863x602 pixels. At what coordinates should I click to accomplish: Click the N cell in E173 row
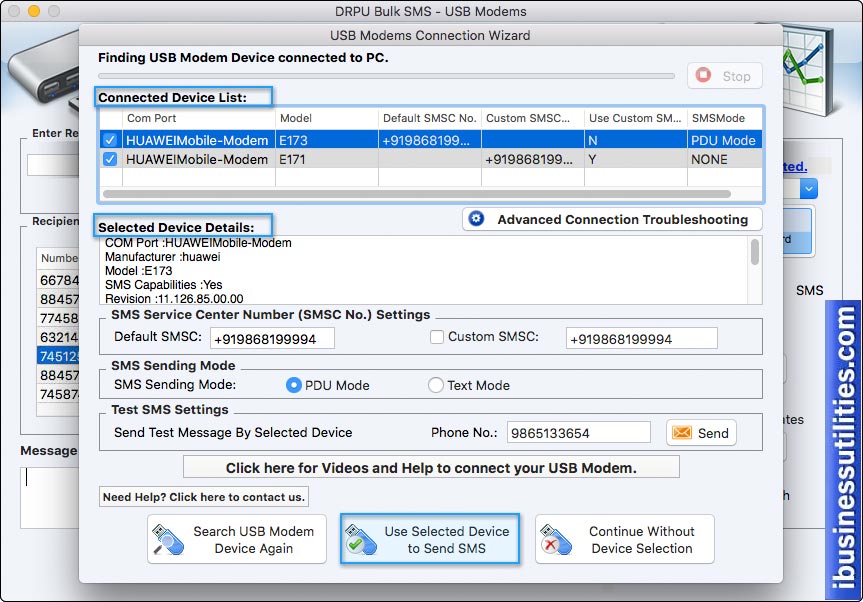(636, 140)
